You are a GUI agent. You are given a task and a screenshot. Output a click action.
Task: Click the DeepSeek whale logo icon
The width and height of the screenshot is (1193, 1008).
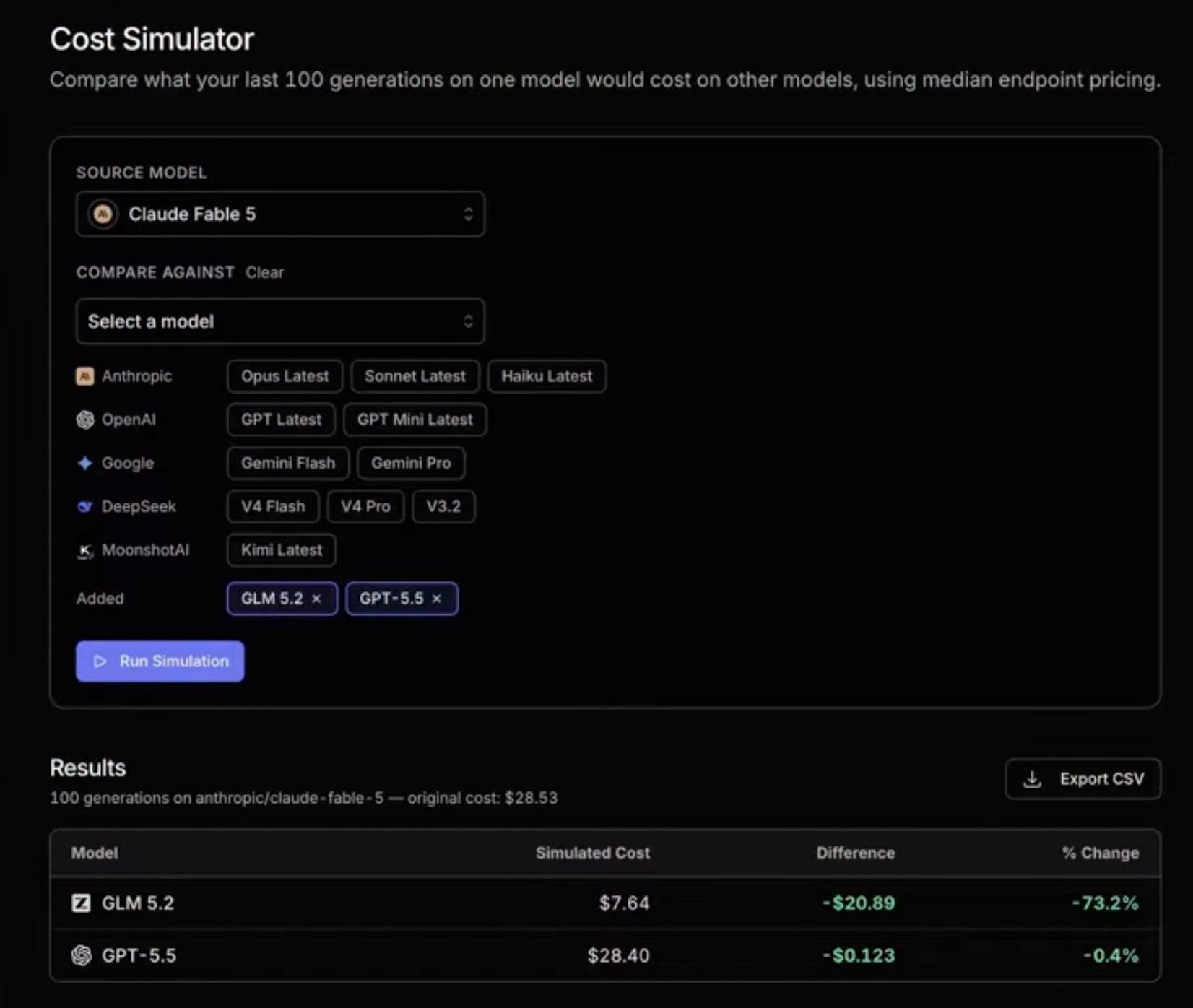click(85, 506)
